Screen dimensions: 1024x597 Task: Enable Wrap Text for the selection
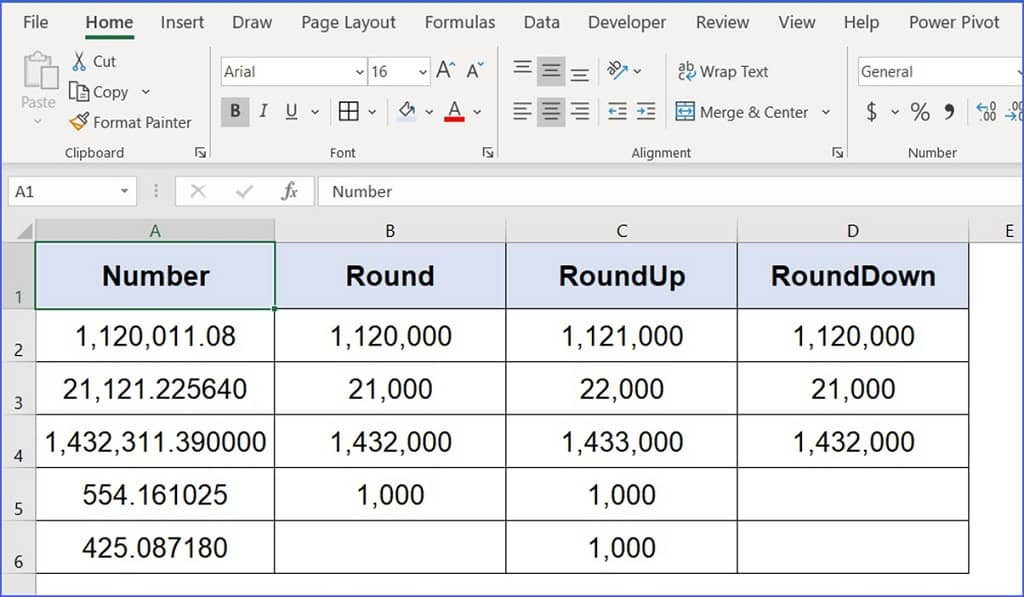click(722, 71)
